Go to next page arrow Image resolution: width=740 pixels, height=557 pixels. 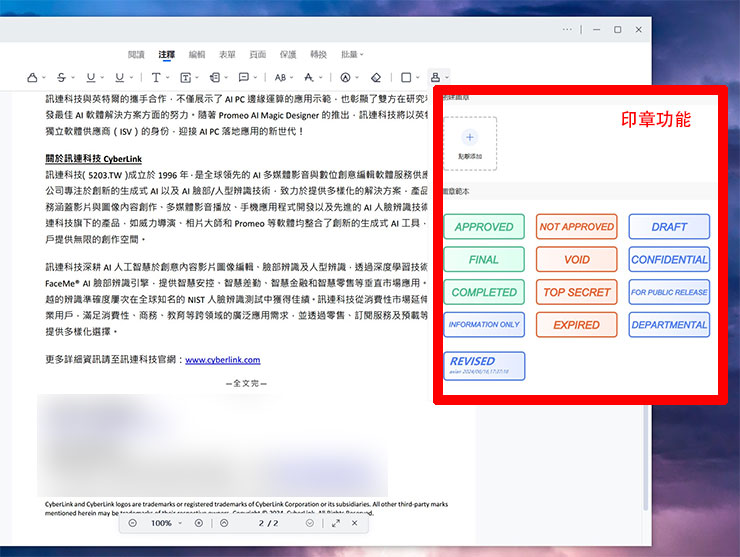[310, 523]
